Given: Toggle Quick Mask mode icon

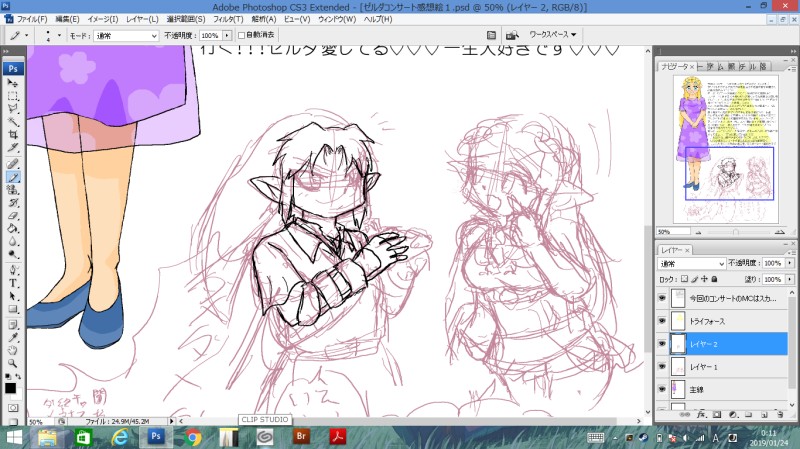Looking at the screenshot, I should pos(13,408).
